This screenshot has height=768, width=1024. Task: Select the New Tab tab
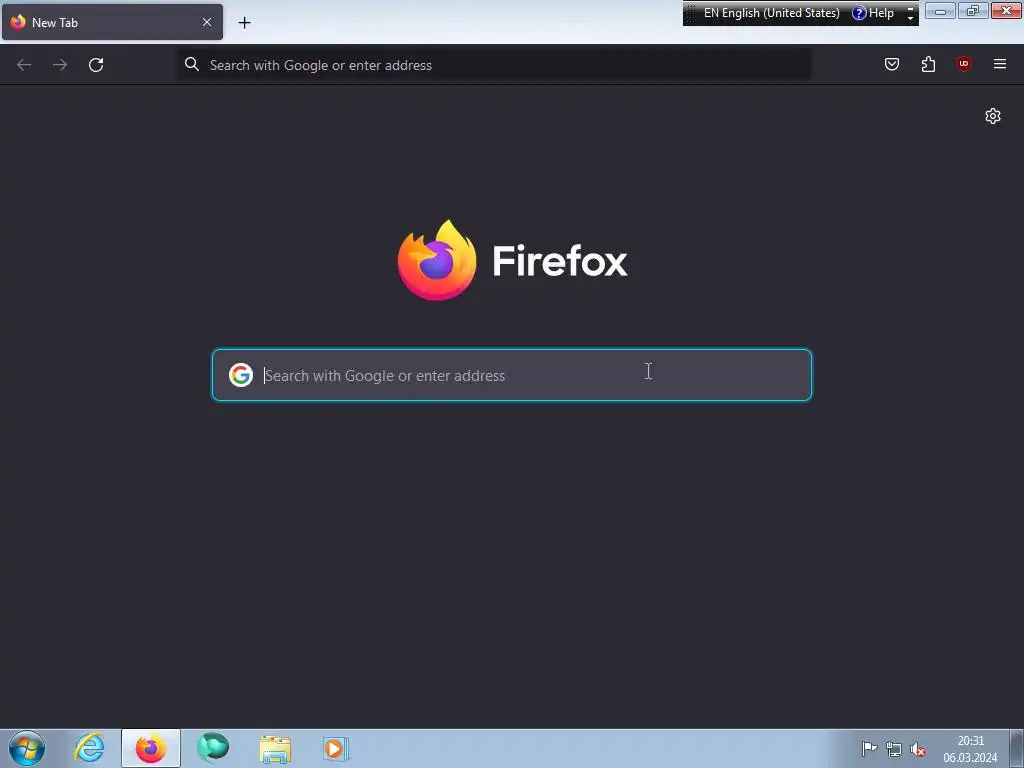click(112, 22)
